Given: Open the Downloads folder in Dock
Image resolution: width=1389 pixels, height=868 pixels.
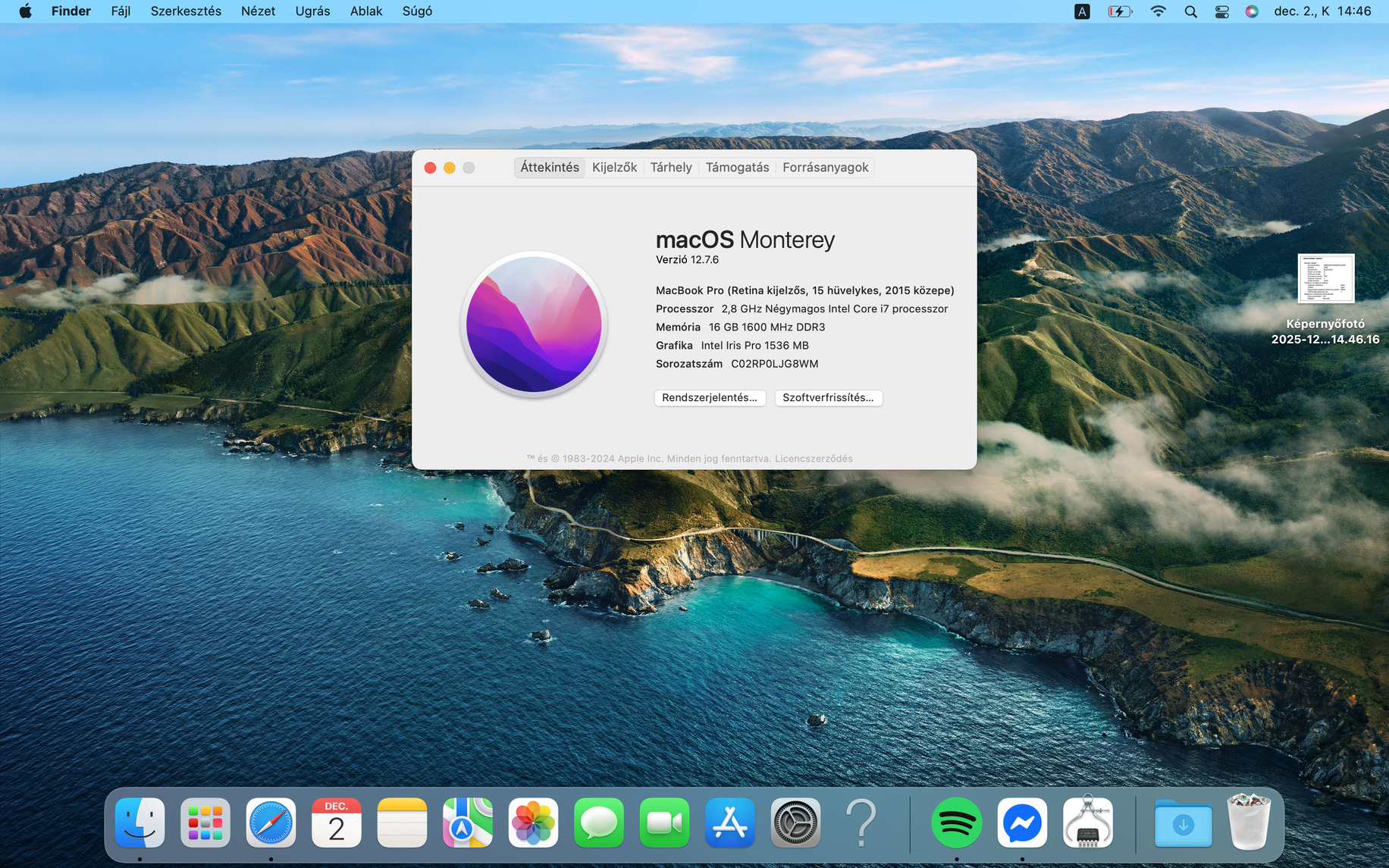Looking at the screenshot, I should pos(1184,823).
